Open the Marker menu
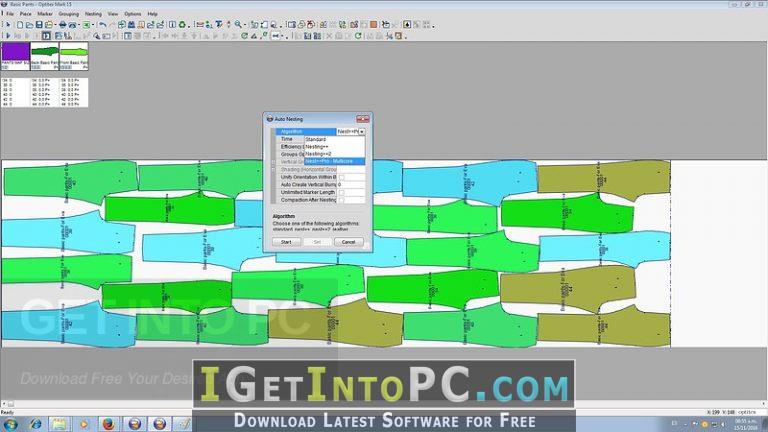 45,14
